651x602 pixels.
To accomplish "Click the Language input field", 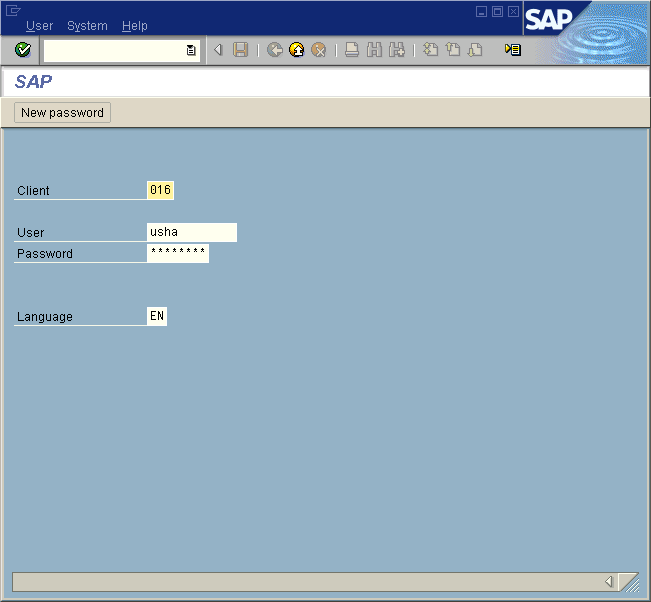I will click(x=157, y=317).
